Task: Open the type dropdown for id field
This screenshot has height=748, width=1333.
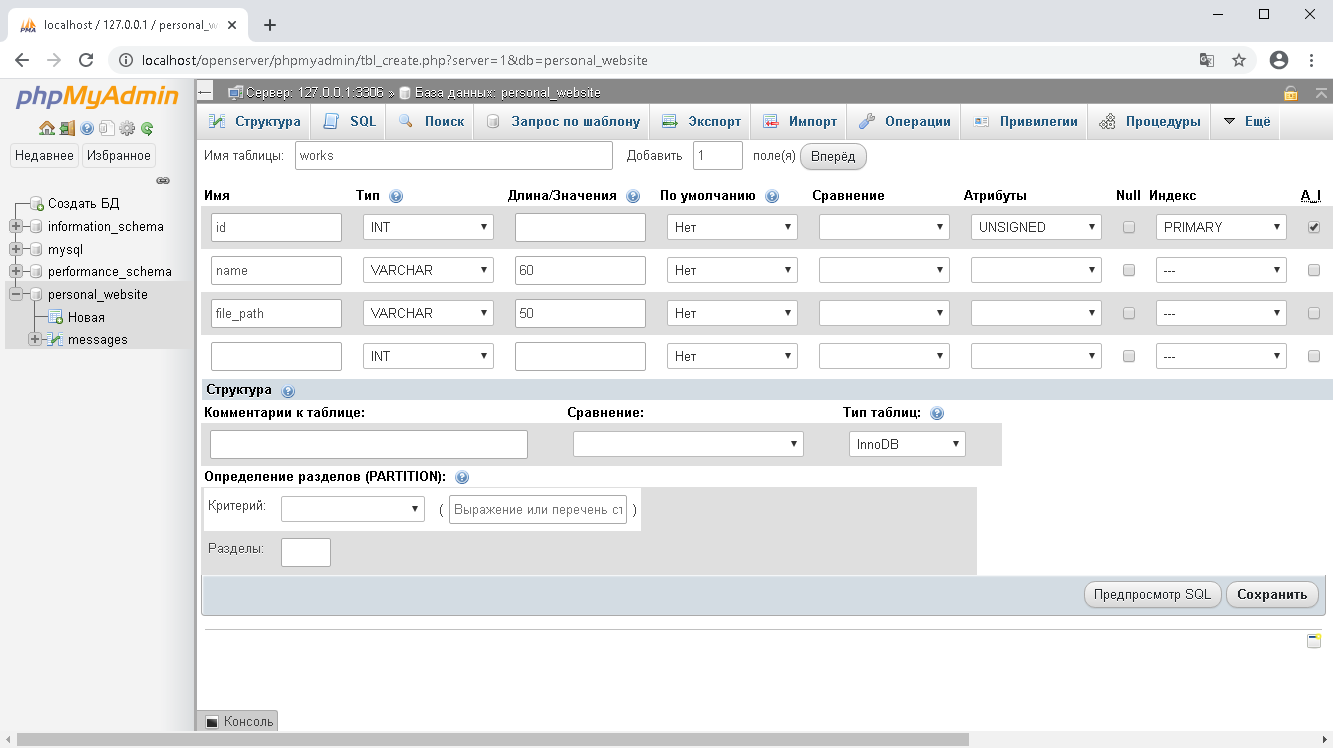Action: pyautogui.click(x=428, y=227)
